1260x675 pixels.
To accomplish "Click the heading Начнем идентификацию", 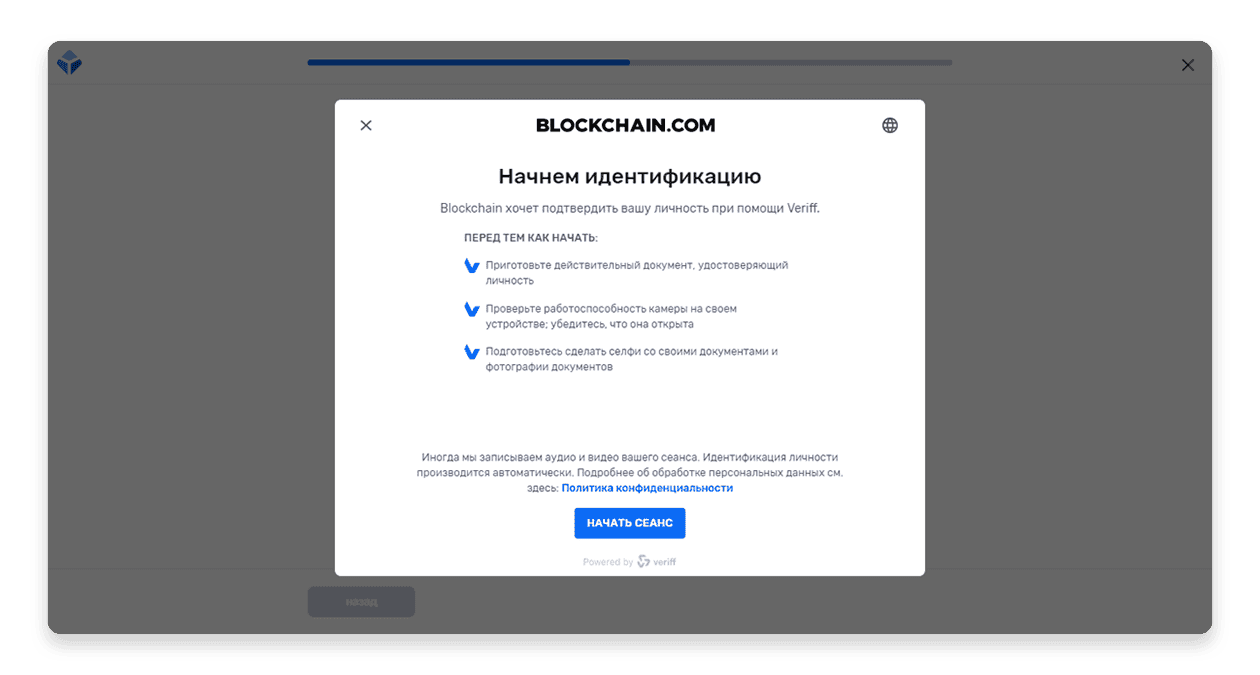I will (630, 177).
